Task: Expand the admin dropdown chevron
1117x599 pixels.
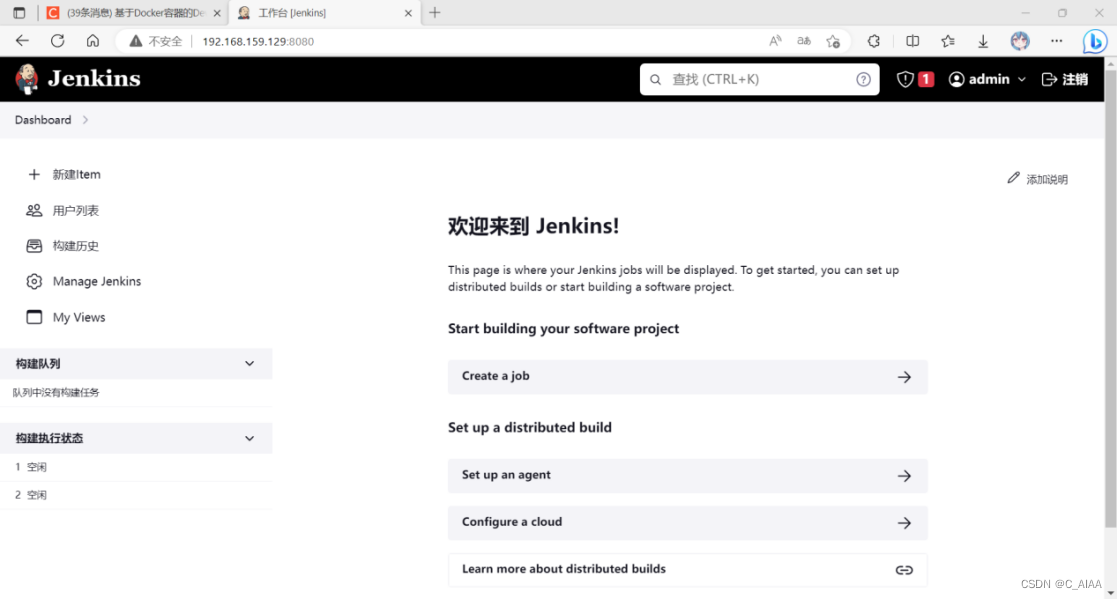Action: (1022, 79)
